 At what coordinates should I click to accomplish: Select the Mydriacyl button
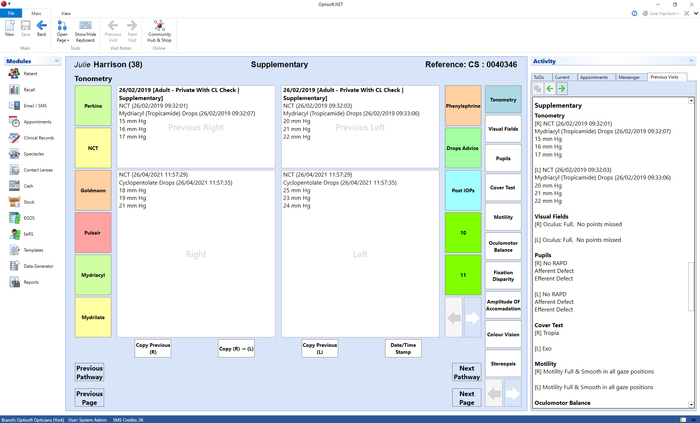93,275
